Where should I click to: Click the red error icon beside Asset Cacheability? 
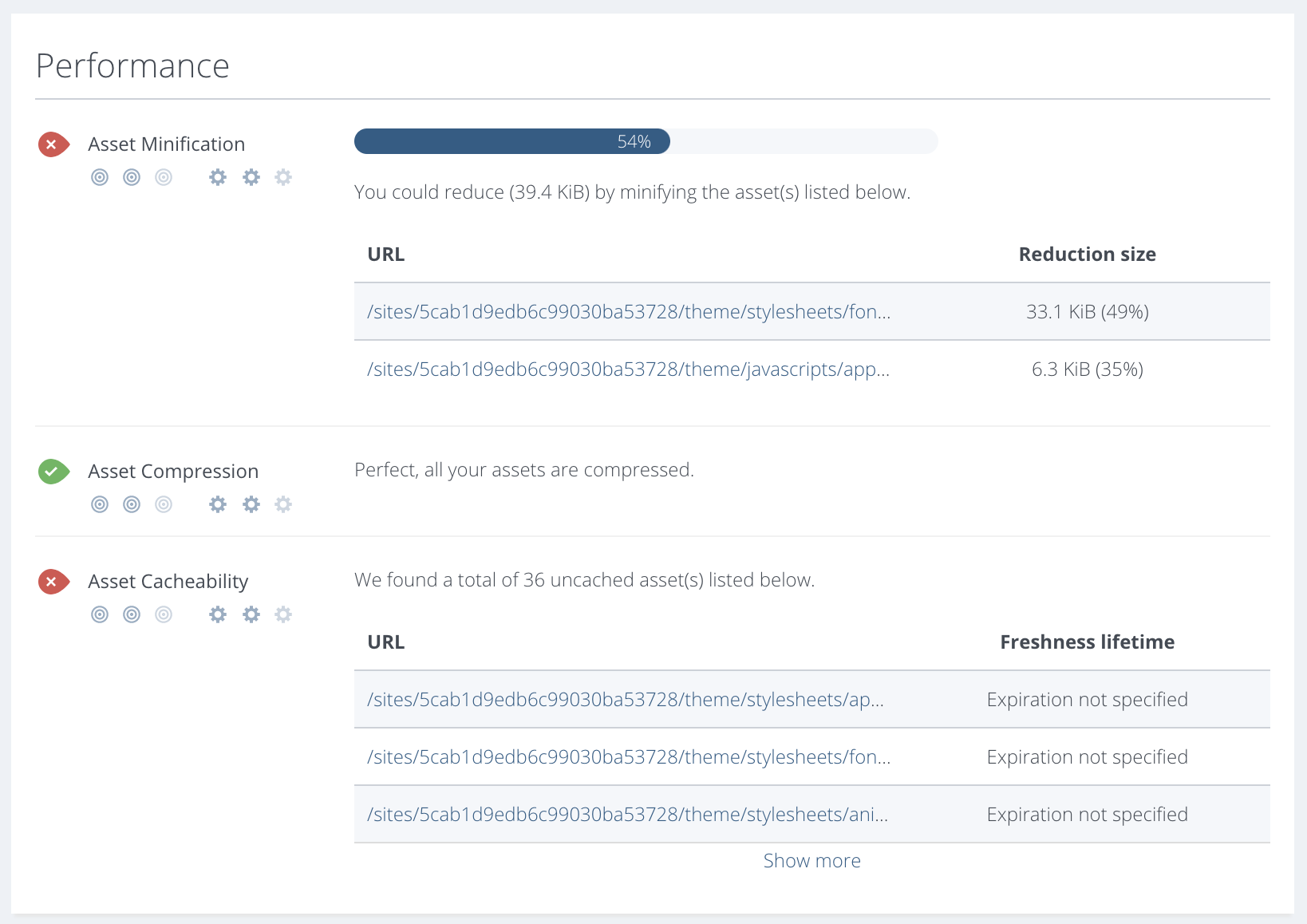point(53,581)
